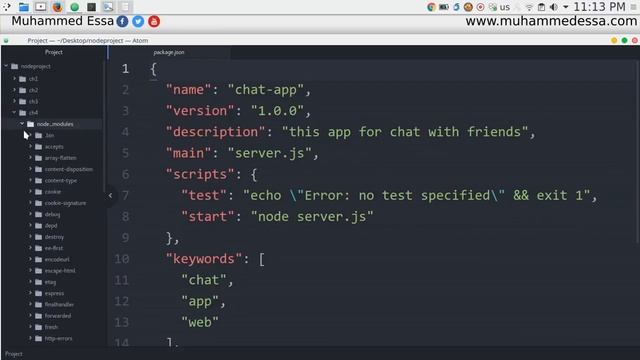Collapse the nodeproject root folder
This screenshot has height=360, width=640.
(6, 66)
